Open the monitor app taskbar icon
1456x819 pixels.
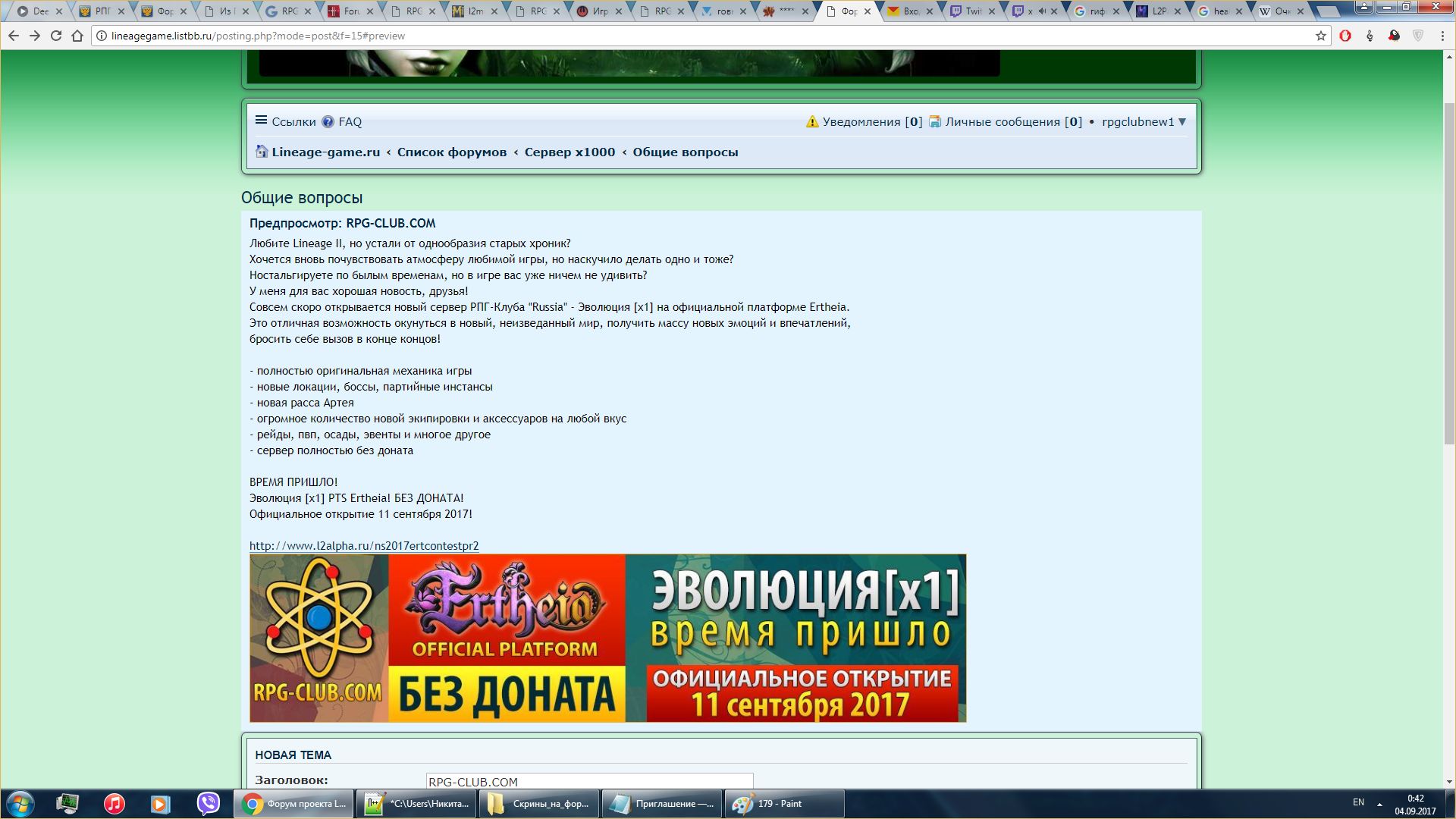point(67,804)
